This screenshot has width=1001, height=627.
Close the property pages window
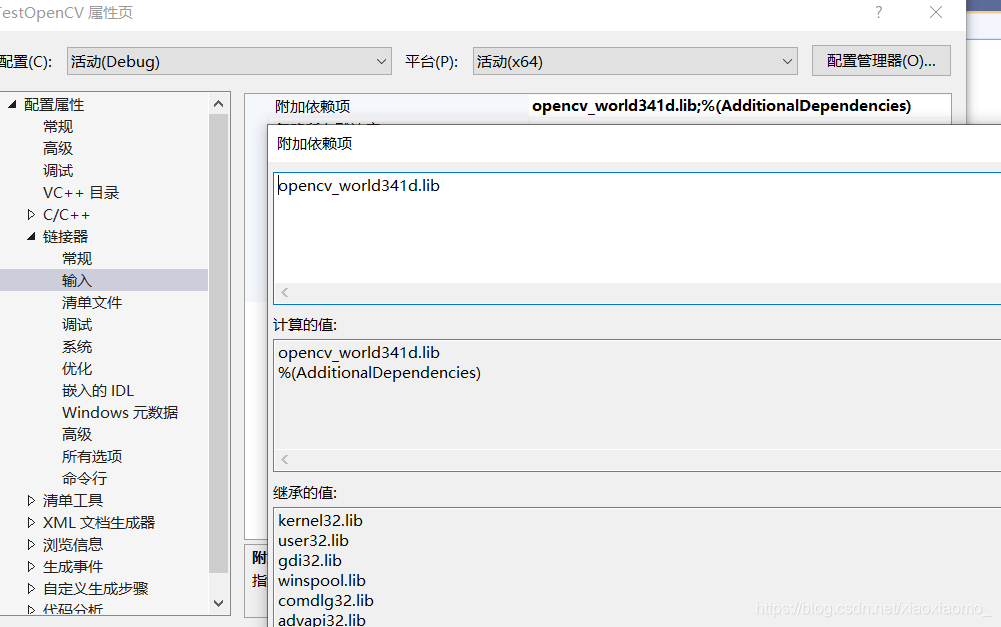936,12
